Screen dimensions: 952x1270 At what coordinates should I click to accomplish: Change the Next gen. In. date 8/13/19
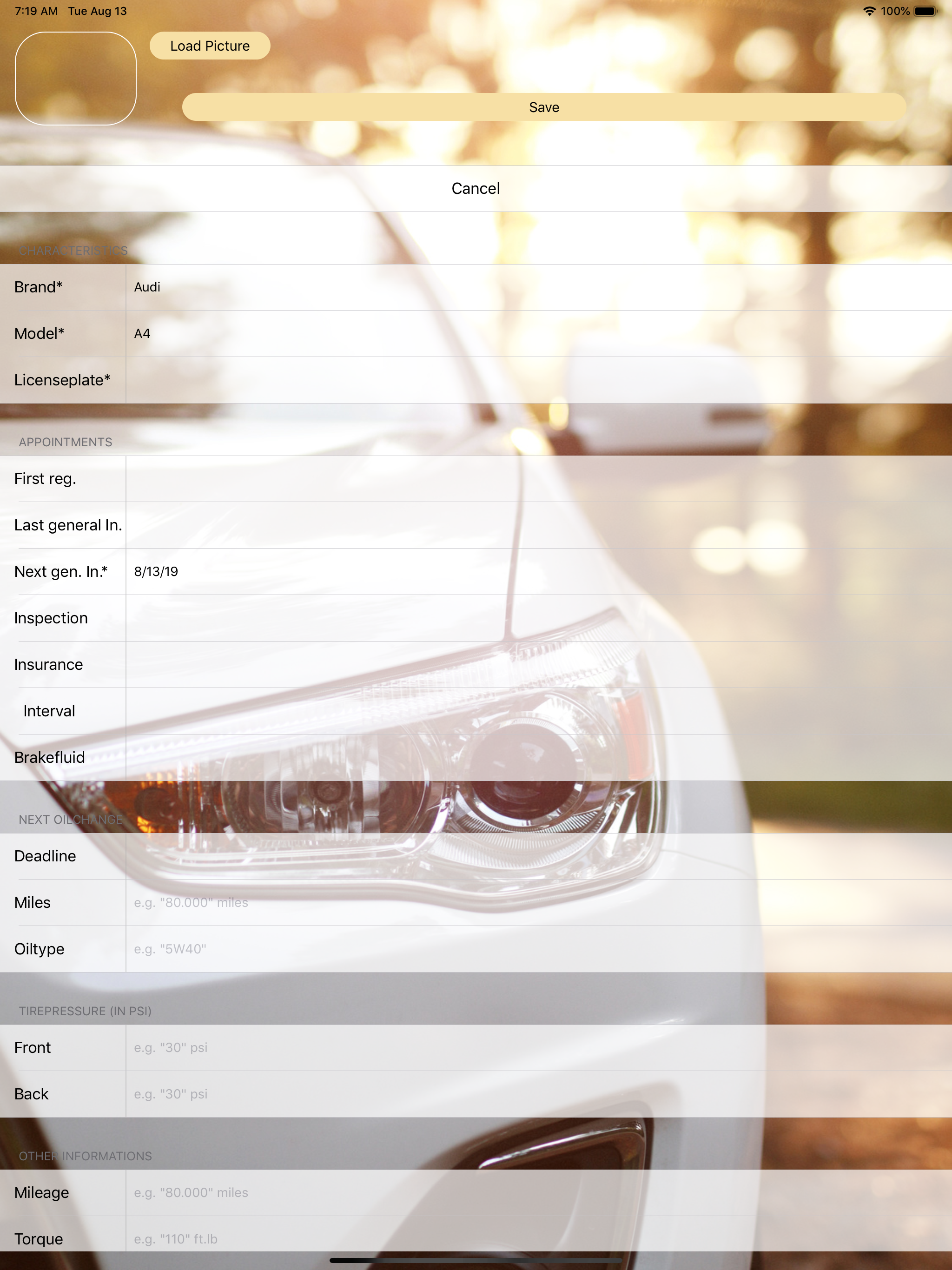(x=539, y=572)
